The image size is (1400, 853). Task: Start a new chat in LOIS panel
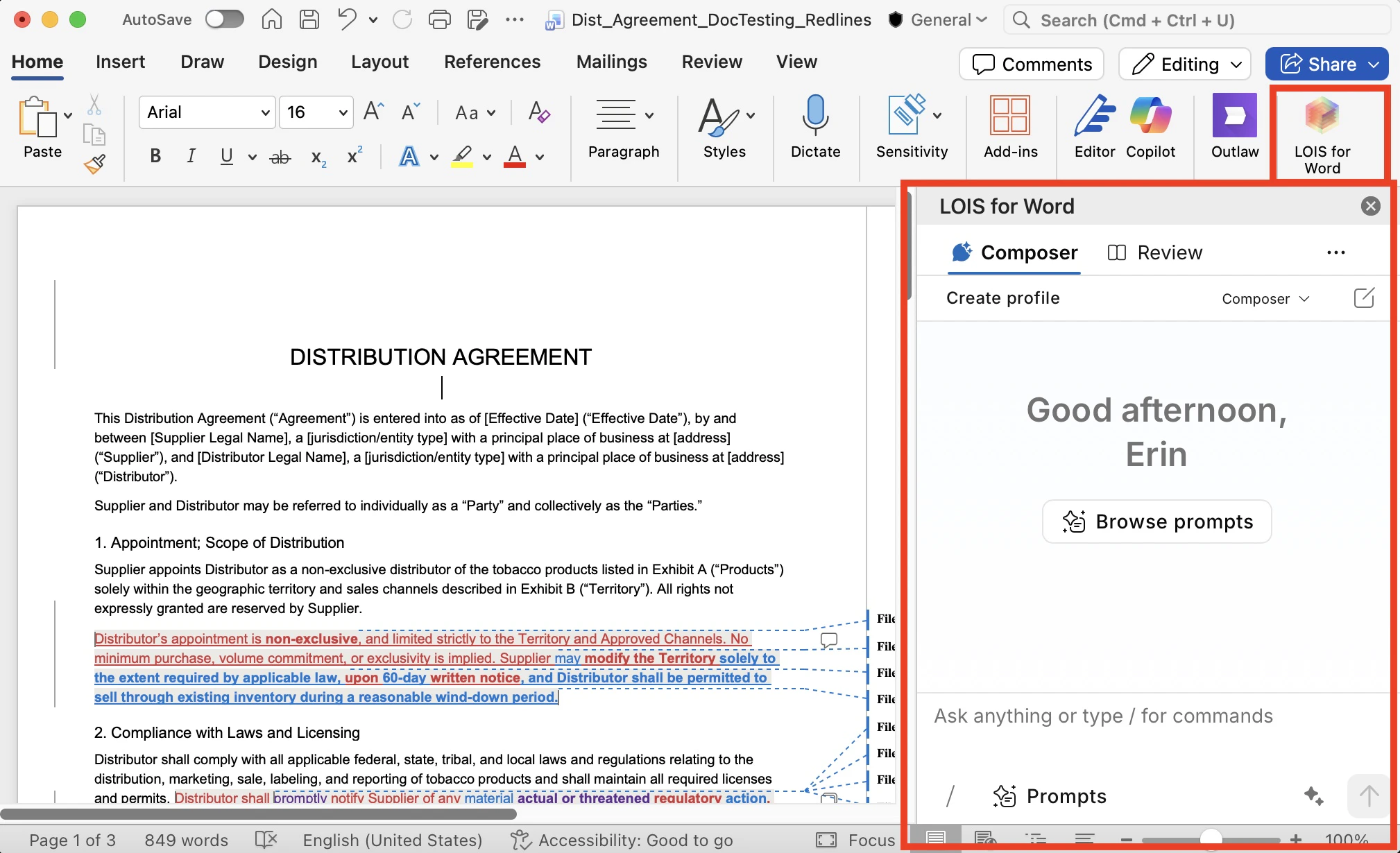coord(1364,298)
